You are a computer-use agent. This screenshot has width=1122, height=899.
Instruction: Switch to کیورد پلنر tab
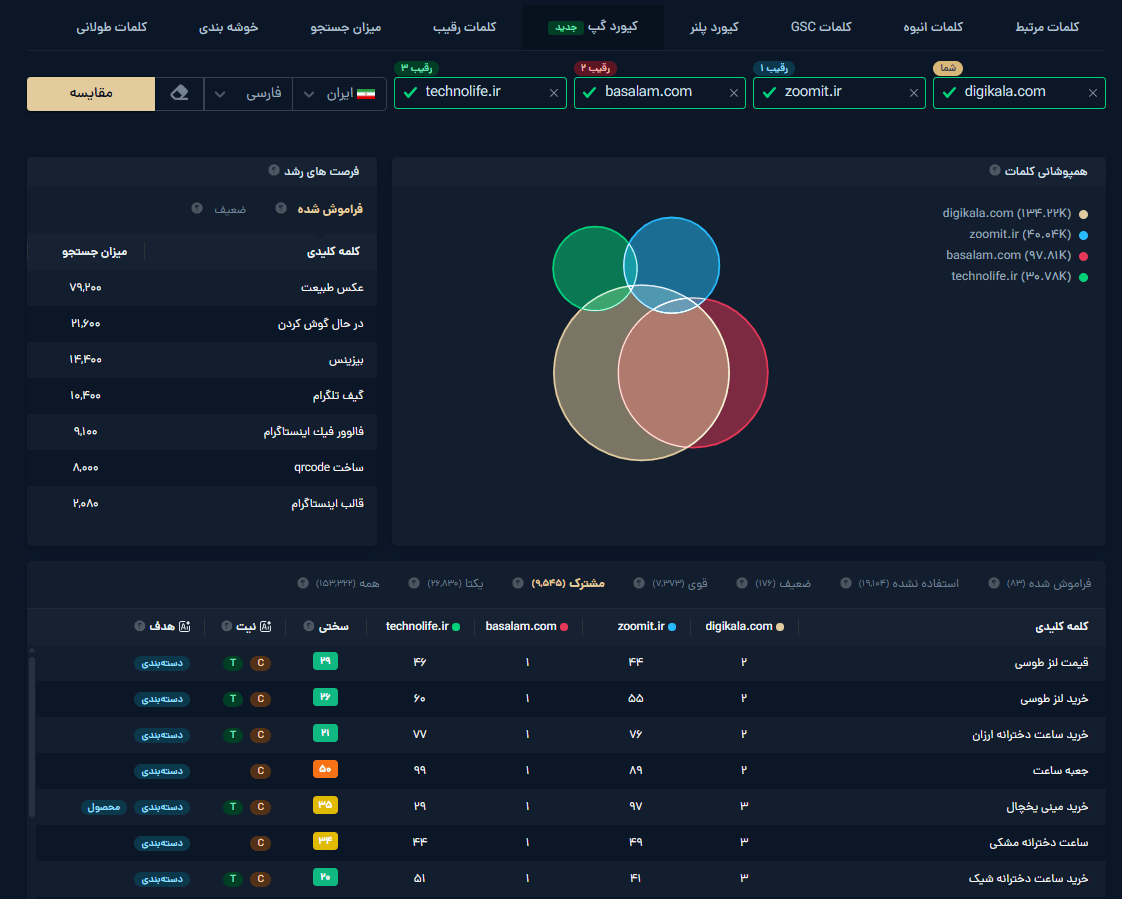713,26
